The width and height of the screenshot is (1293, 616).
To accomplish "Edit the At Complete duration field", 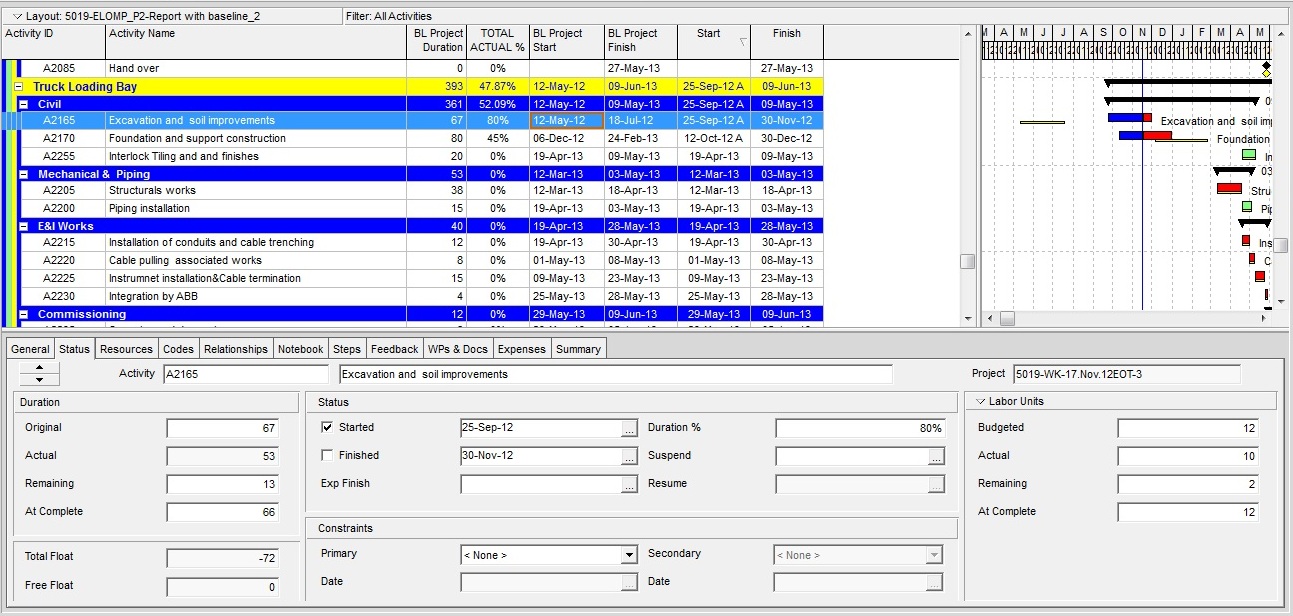I will (222, 512).
